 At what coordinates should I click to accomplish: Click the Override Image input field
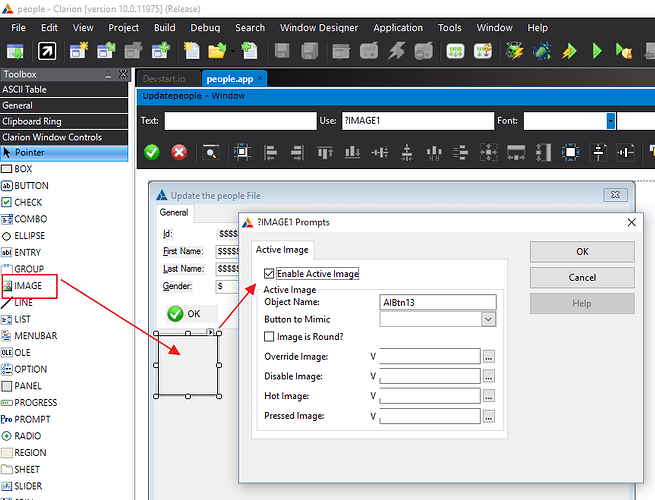pos(430,356)
